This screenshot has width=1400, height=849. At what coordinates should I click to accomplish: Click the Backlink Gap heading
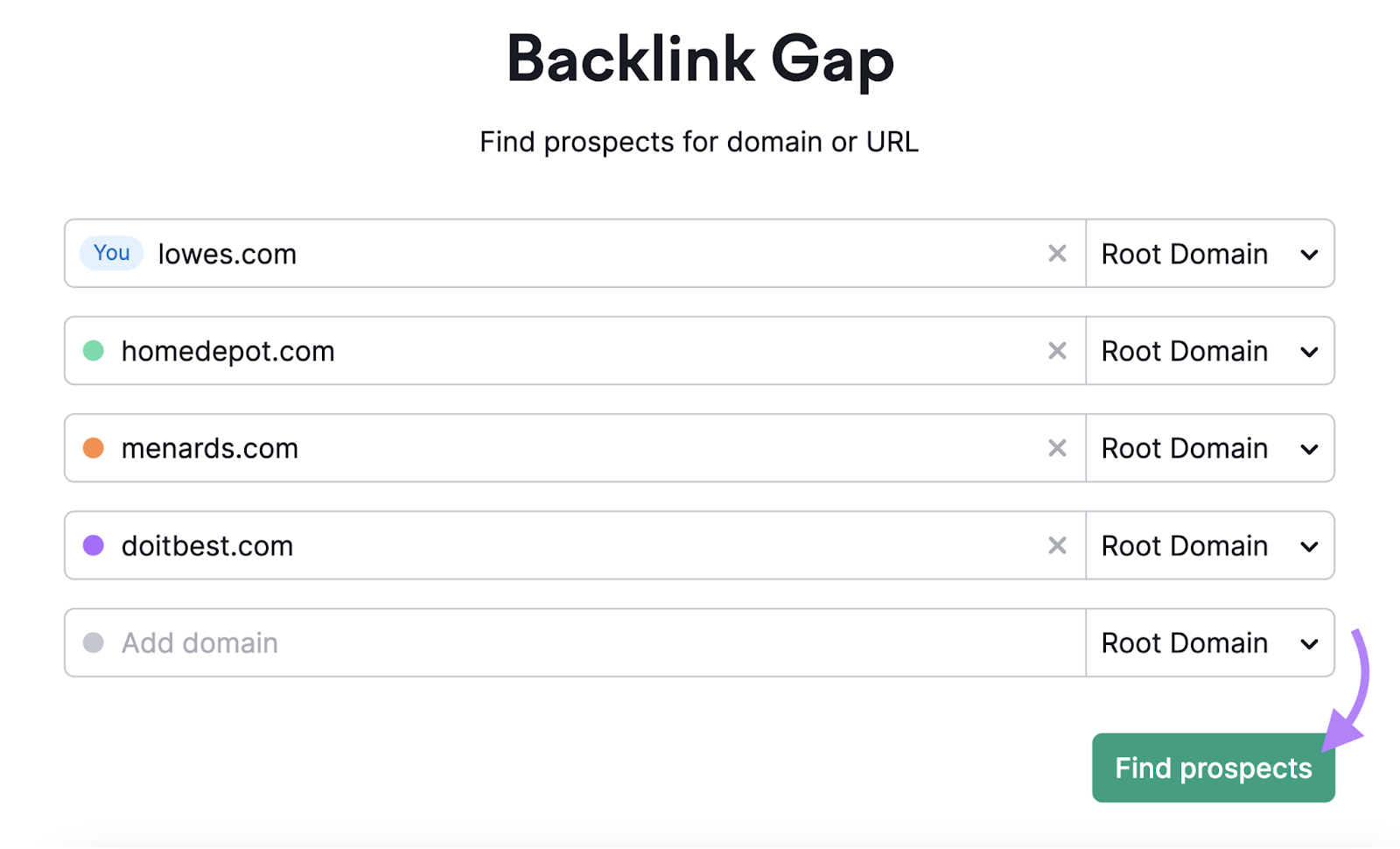click(699, 58)
